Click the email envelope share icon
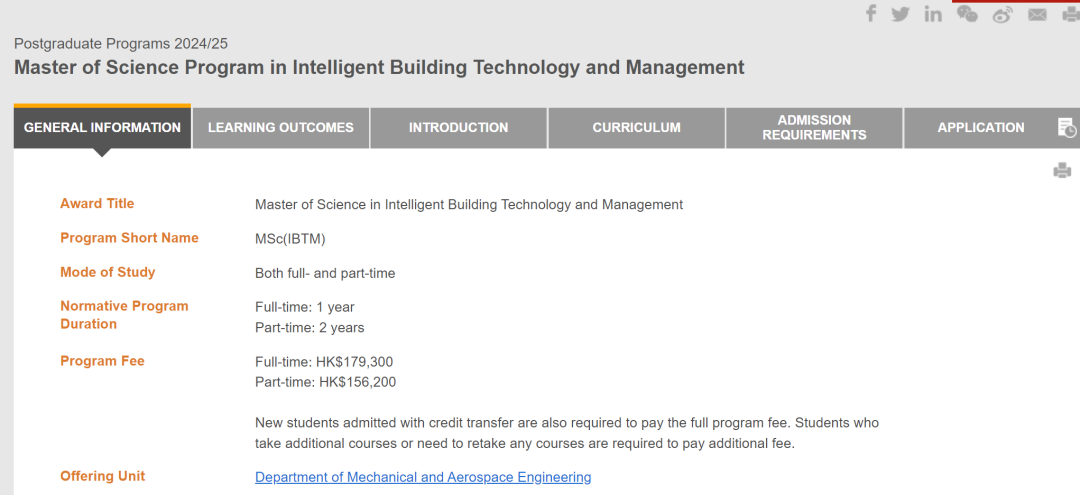Image resolution: width=1080 pixels, height=495 pixels. [1037, 14]
